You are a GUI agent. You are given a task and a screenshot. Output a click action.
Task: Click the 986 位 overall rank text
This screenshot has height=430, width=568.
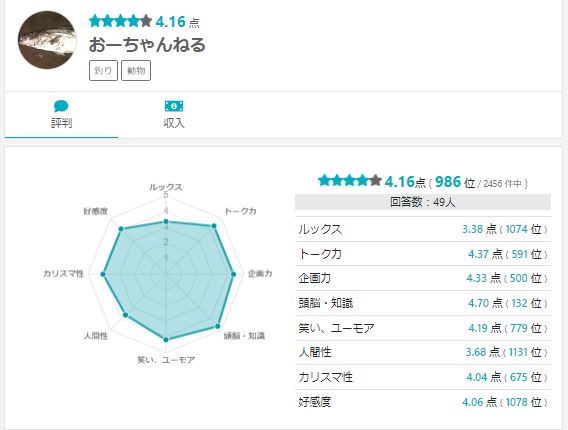(455, 182)
